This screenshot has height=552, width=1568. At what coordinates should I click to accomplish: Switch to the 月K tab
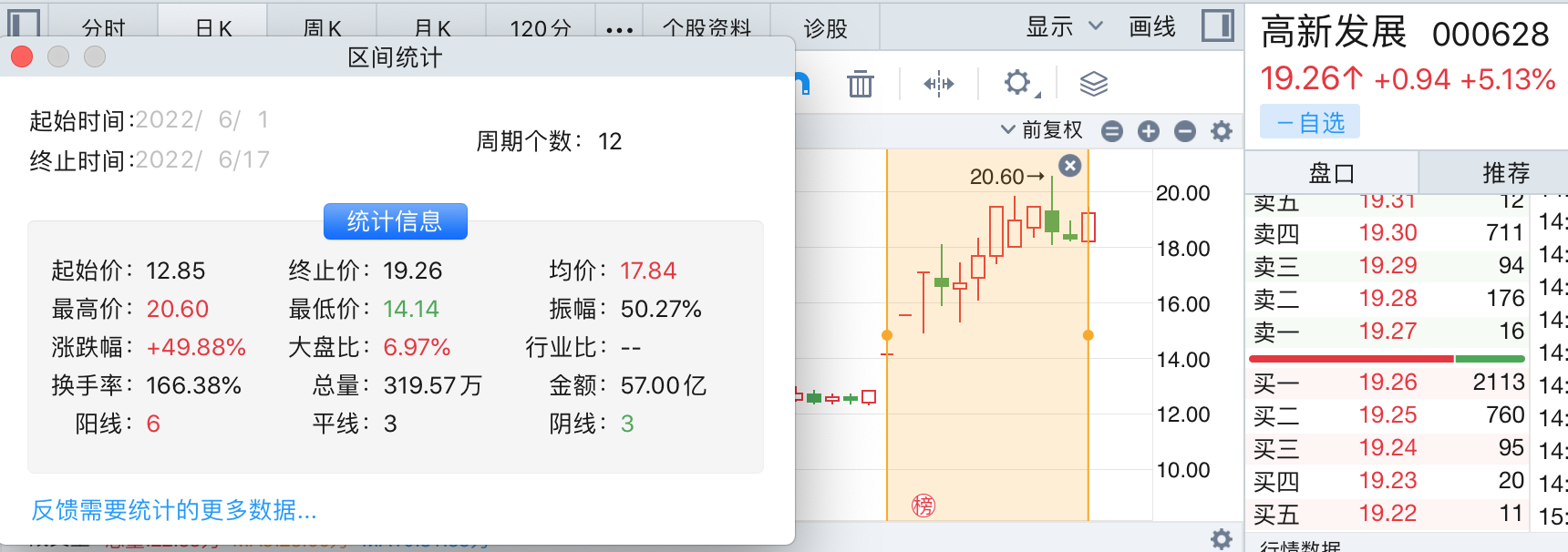click(x=432, y=27)
